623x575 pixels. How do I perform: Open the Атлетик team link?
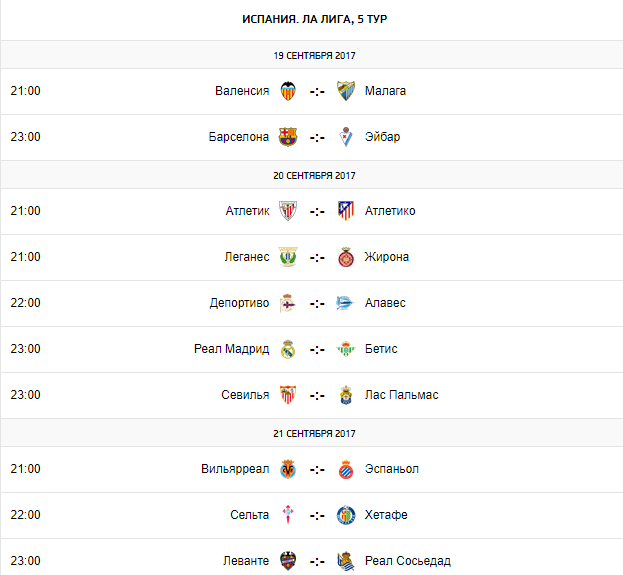(247, 211)
